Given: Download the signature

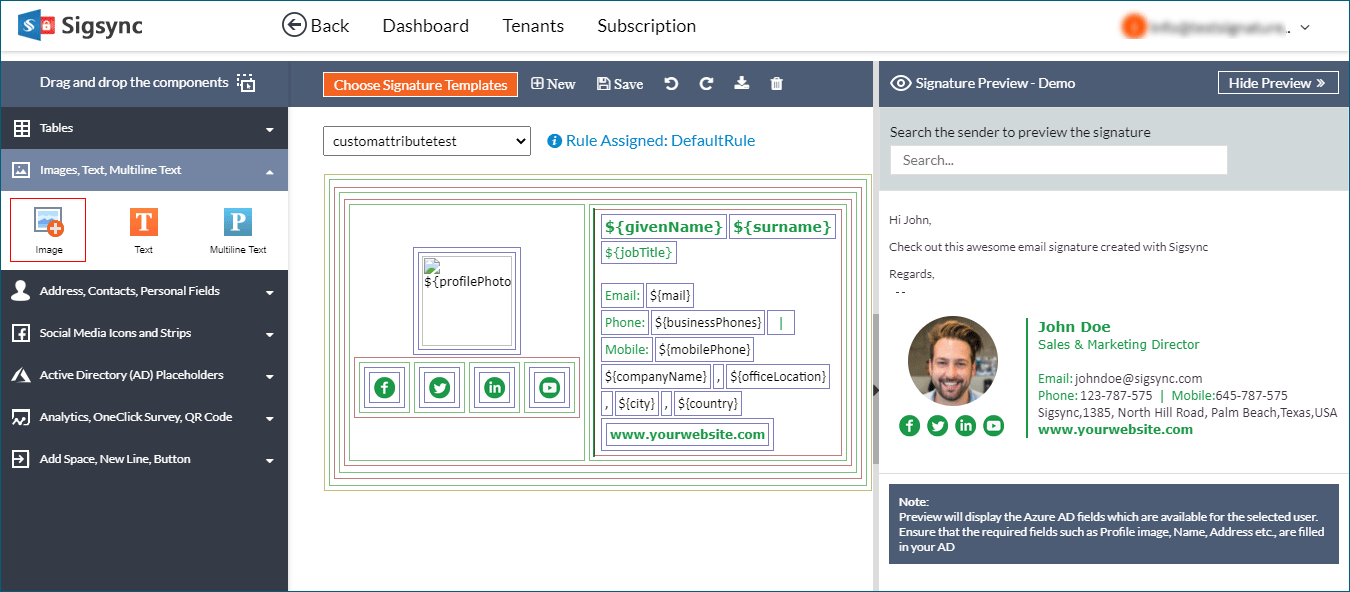Looking at the screenshot, I should (x=741, y=84).
